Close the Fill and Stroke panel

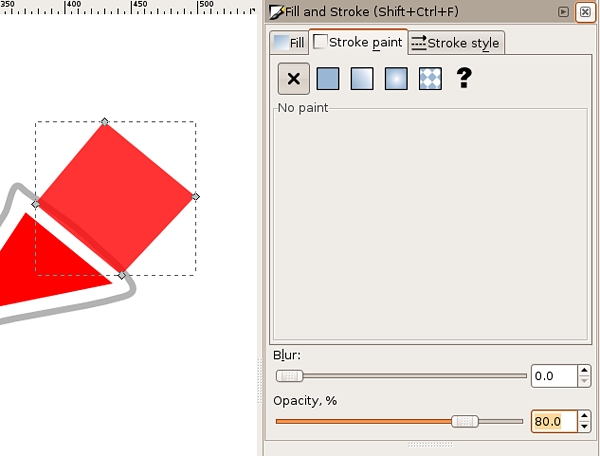(585, 12)
